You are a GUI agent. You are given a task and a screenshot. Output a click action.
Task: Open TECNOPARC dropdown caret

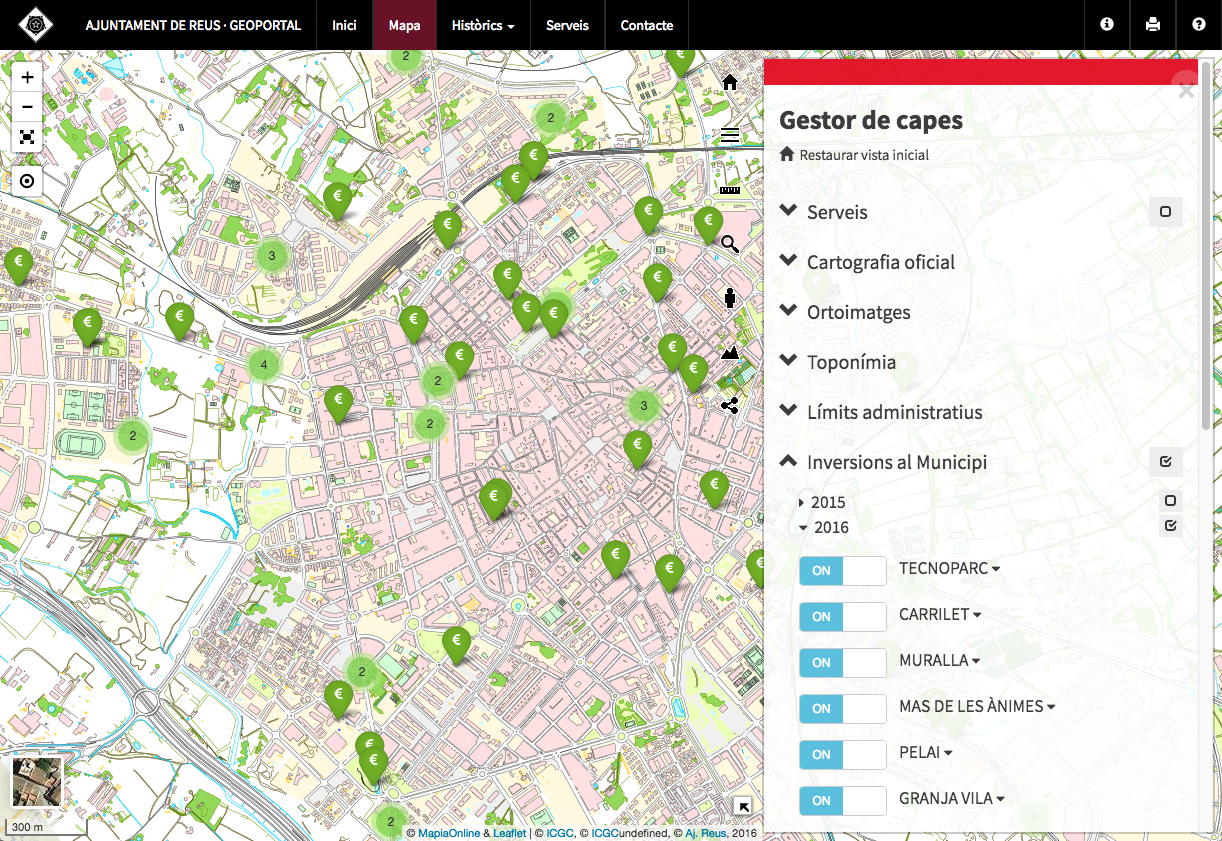[996, 570]
